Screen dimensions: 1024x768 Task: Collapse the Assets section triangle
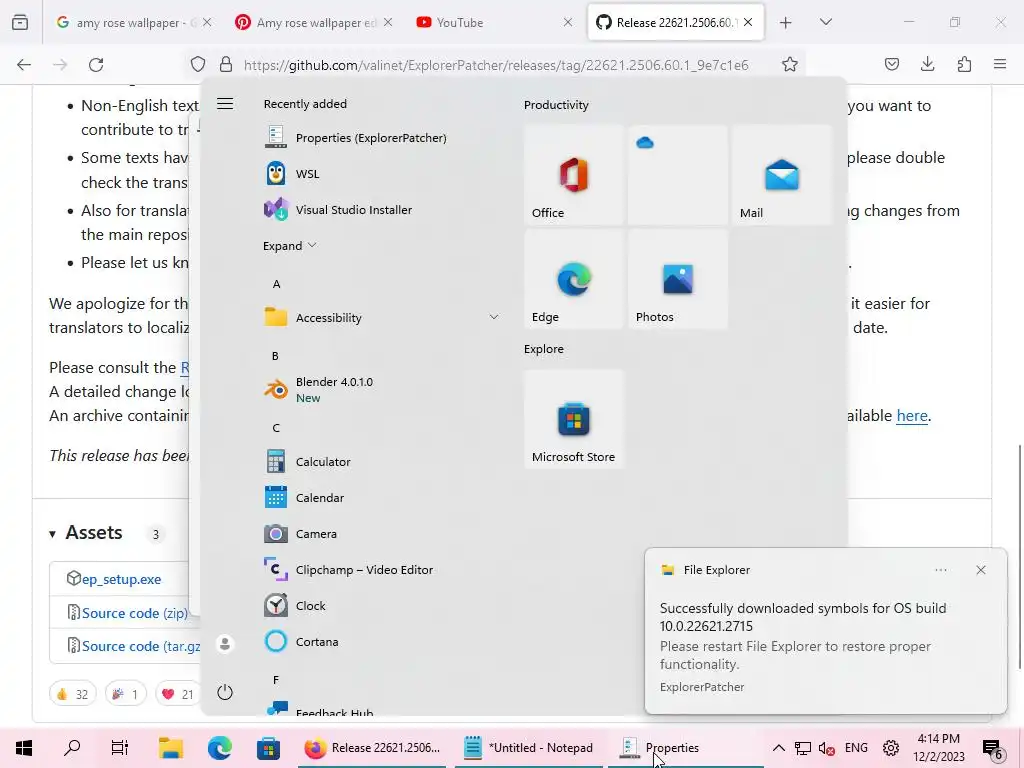click(52, 534)
